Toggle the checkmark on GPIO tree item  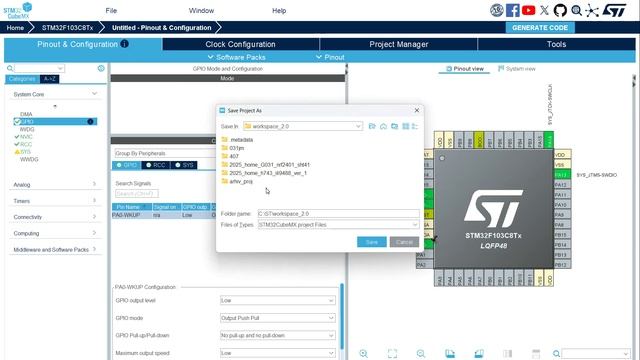coord(17,122)
